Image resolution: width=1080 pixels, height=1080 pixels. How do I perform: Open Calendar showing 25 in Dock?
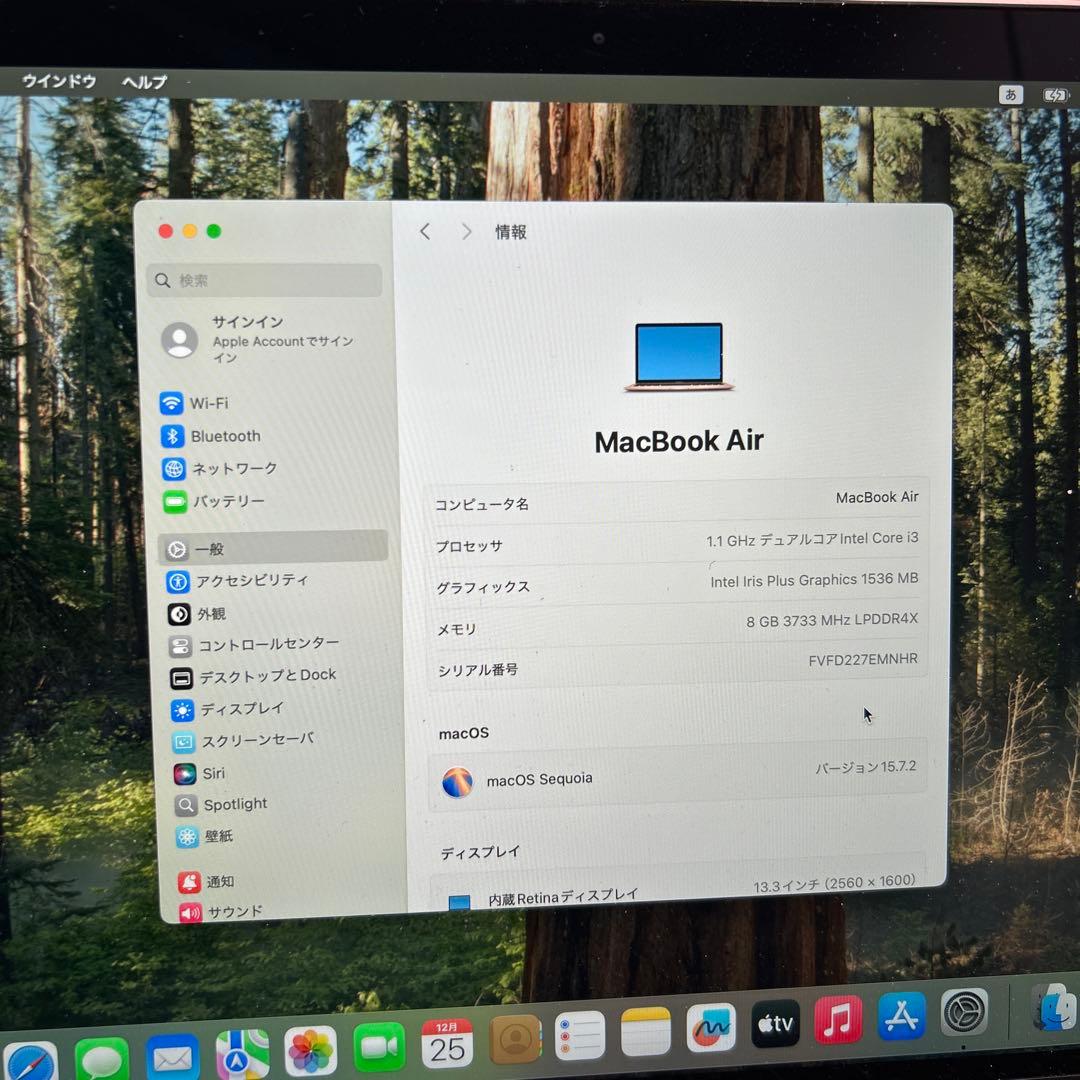tap(447, 1043)
